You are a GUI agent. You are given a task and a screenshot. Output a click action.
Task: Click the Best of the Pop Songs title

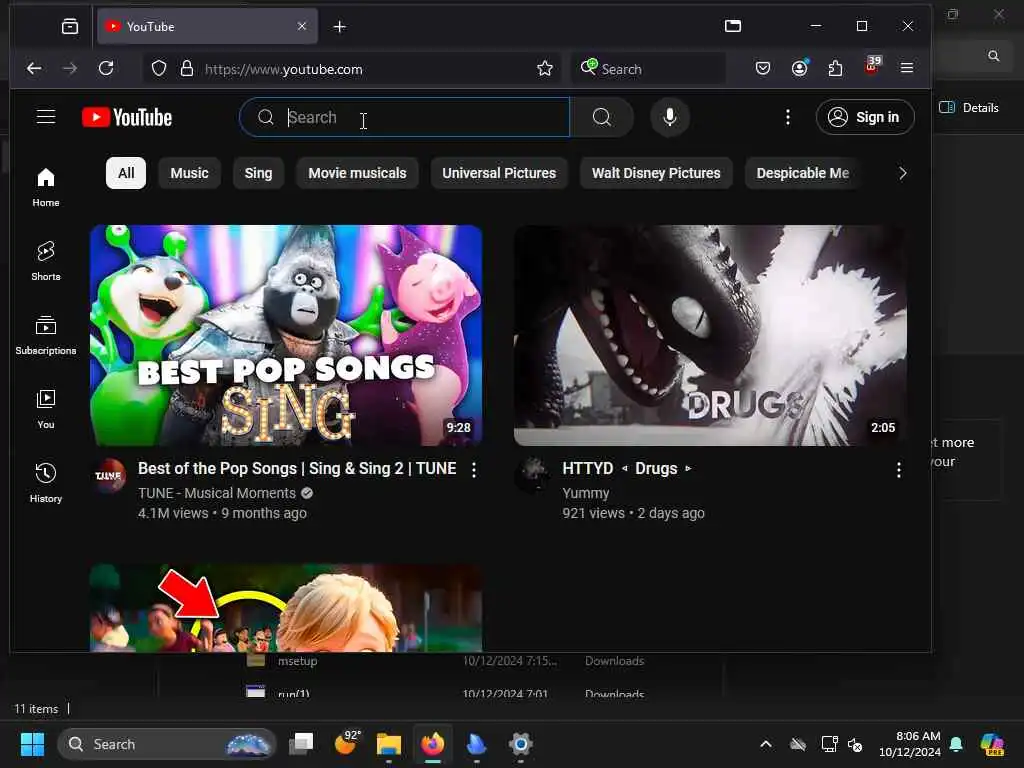point(297,468)
